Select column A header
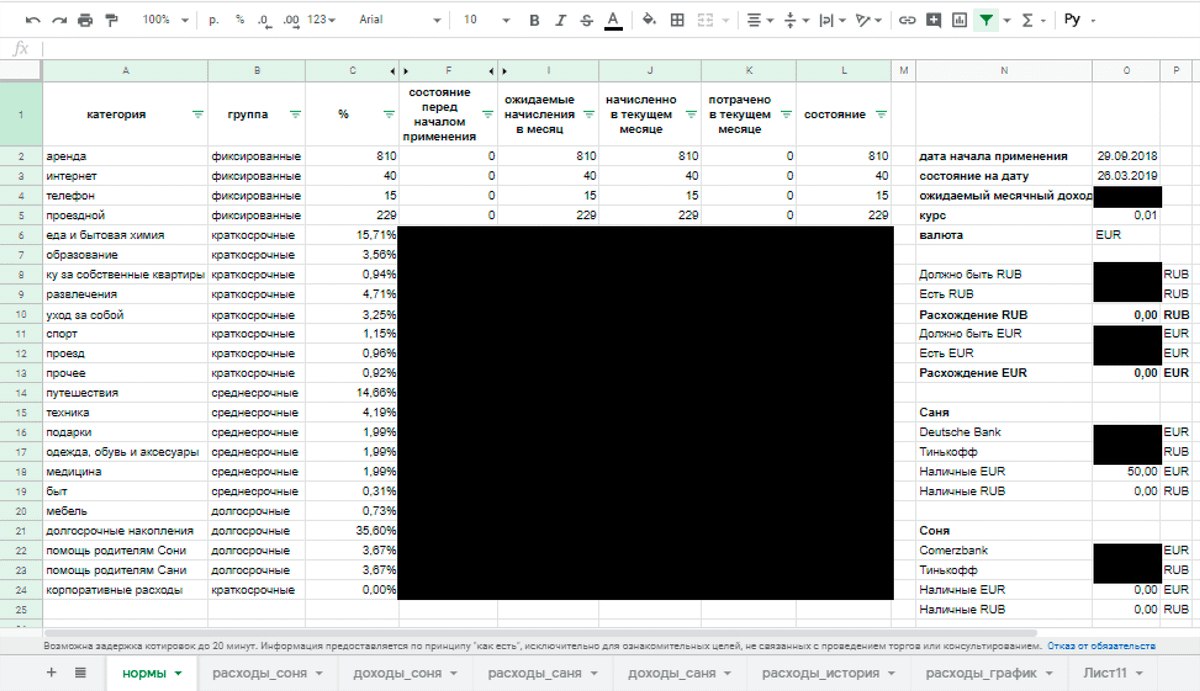This screenshot has width=1200, height=691. tap(125, 71)
